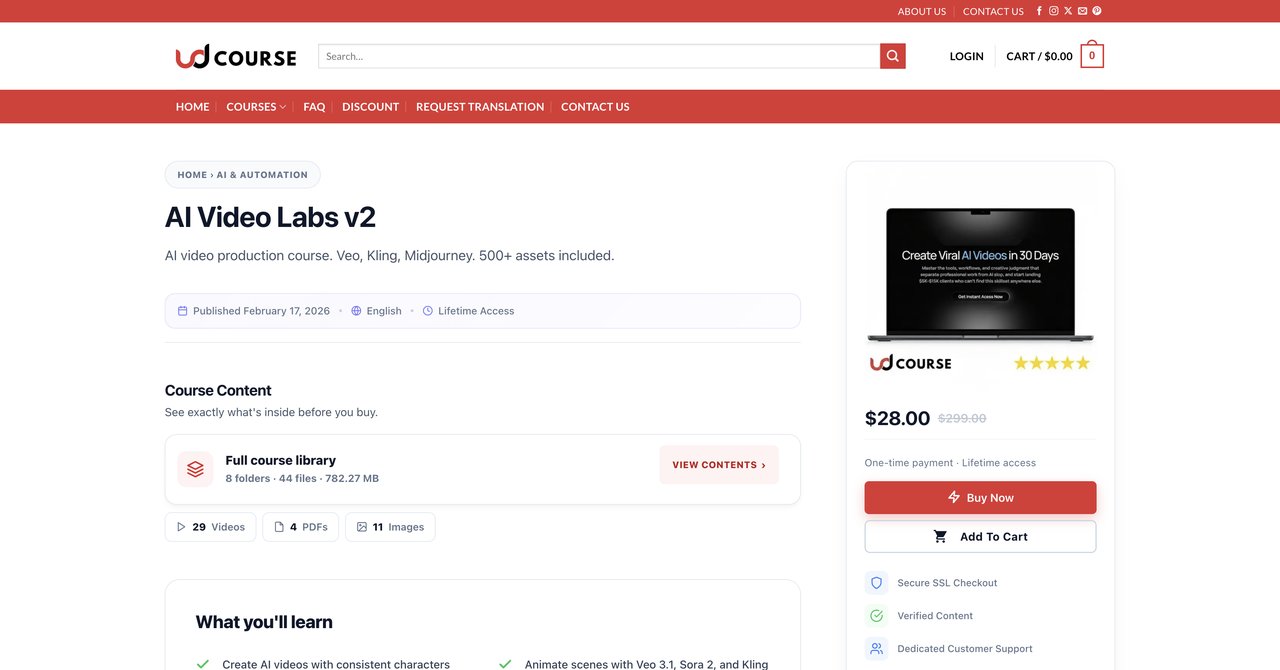Screen dimensions: 1280x670
Task: Click the What you'll learn heading
Action: (264, 622)
